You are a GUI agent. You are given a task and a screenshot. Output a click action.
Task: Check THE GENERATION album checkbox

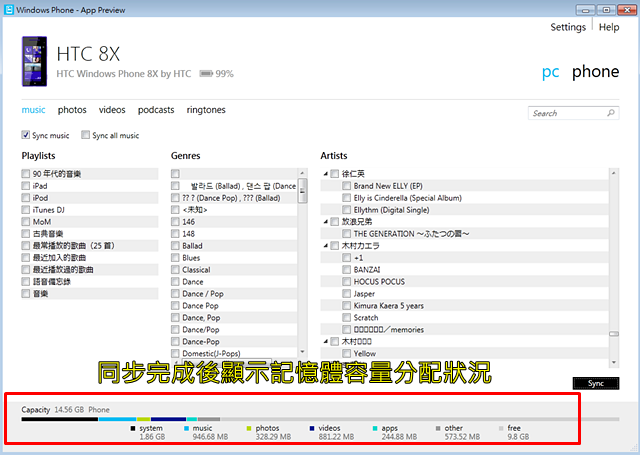(347, 234)
